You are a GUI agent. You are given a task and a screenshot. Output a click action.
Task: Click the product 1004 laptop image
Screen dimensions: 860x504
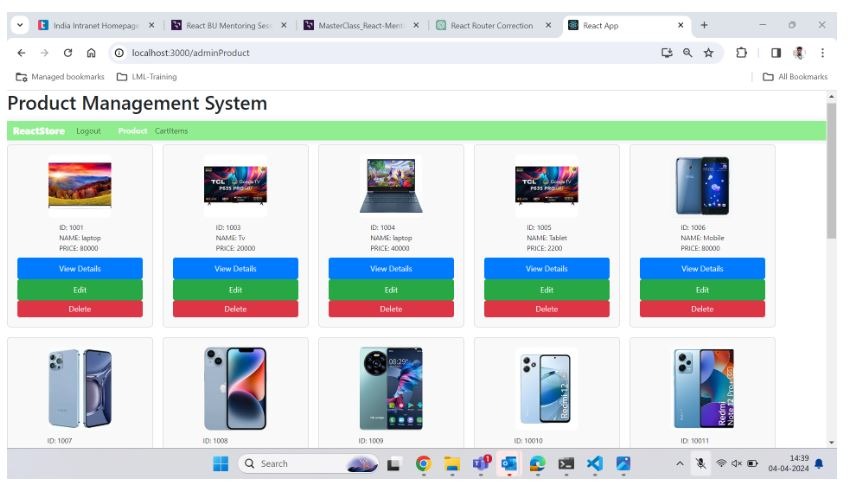(x=392, y=186)
